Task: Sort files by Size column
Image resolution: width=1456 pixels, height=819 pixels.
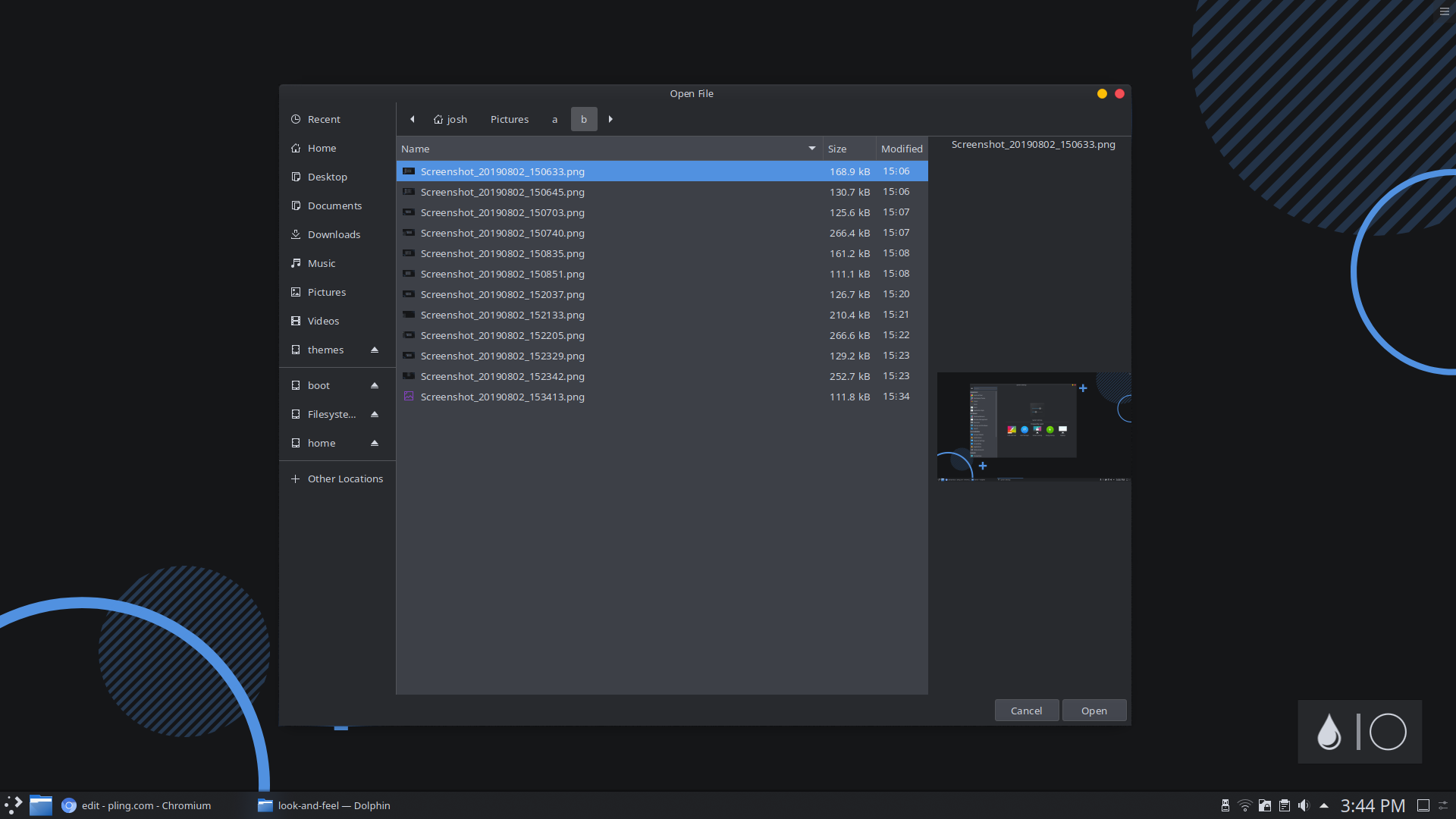Action: (849, 149)
